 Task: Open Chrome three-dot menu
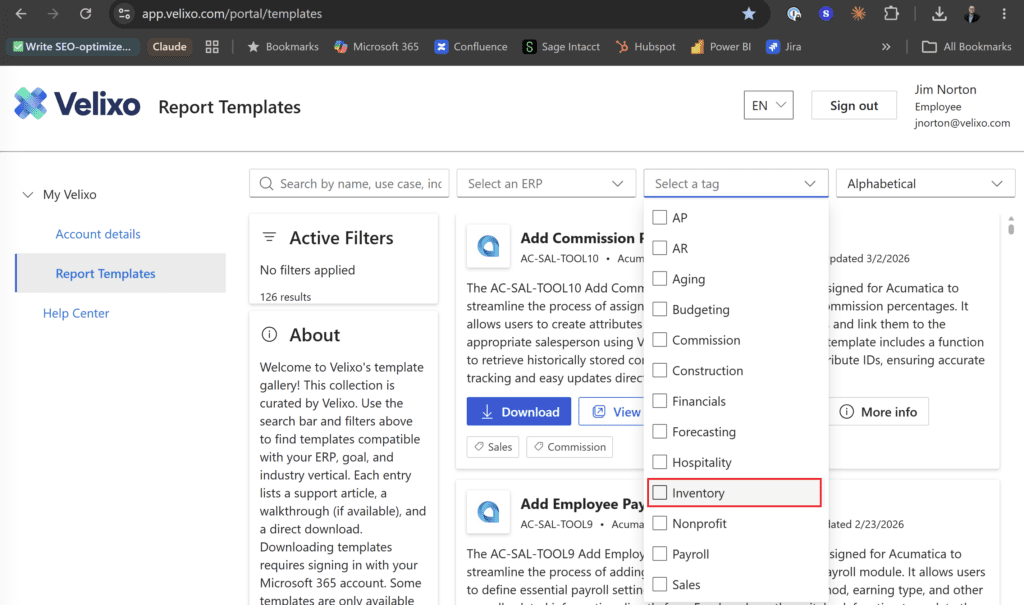(x=1004, y=14)
